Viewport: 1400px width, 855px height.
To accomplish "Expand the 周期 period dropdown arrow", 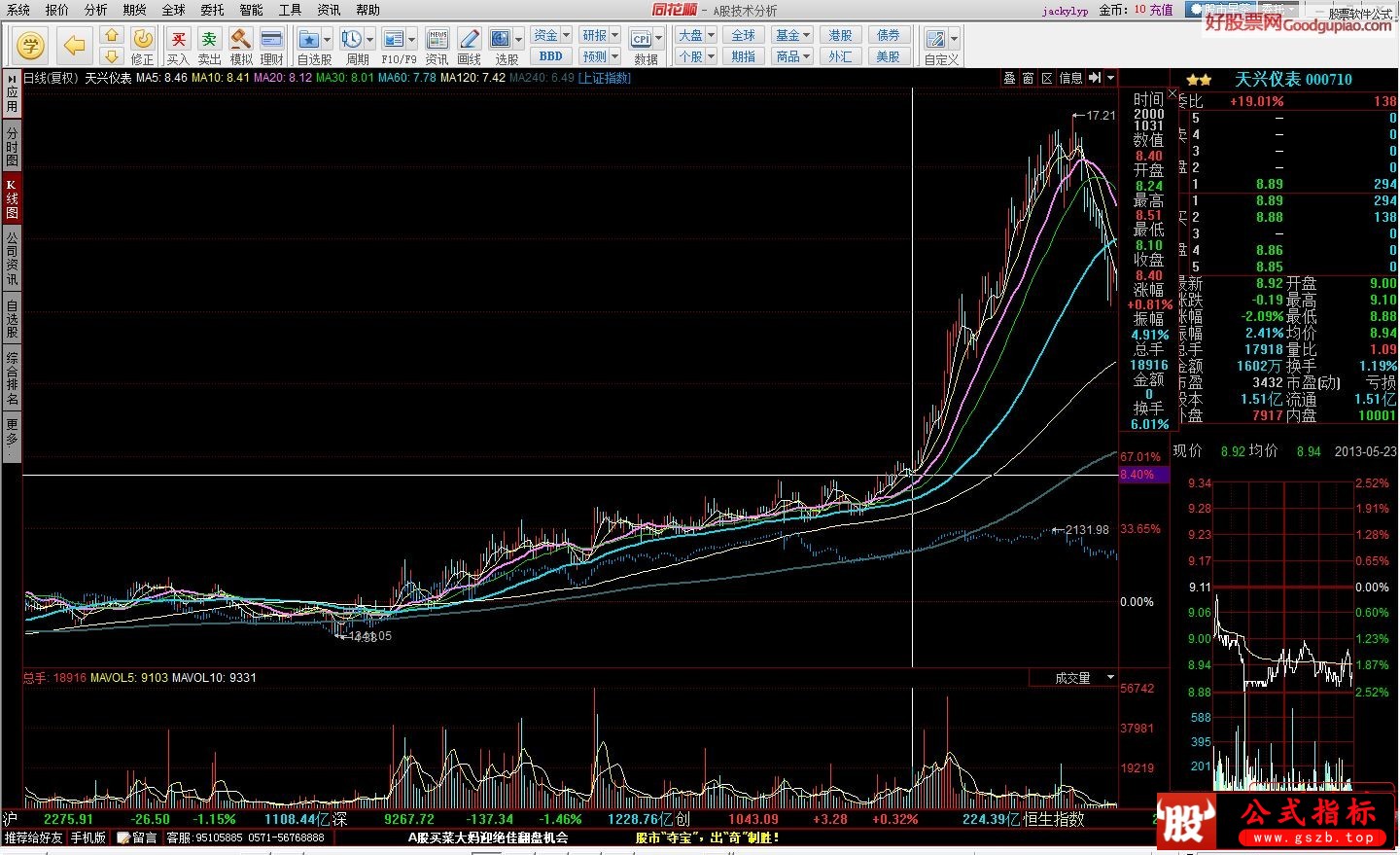I will point(369,40).
